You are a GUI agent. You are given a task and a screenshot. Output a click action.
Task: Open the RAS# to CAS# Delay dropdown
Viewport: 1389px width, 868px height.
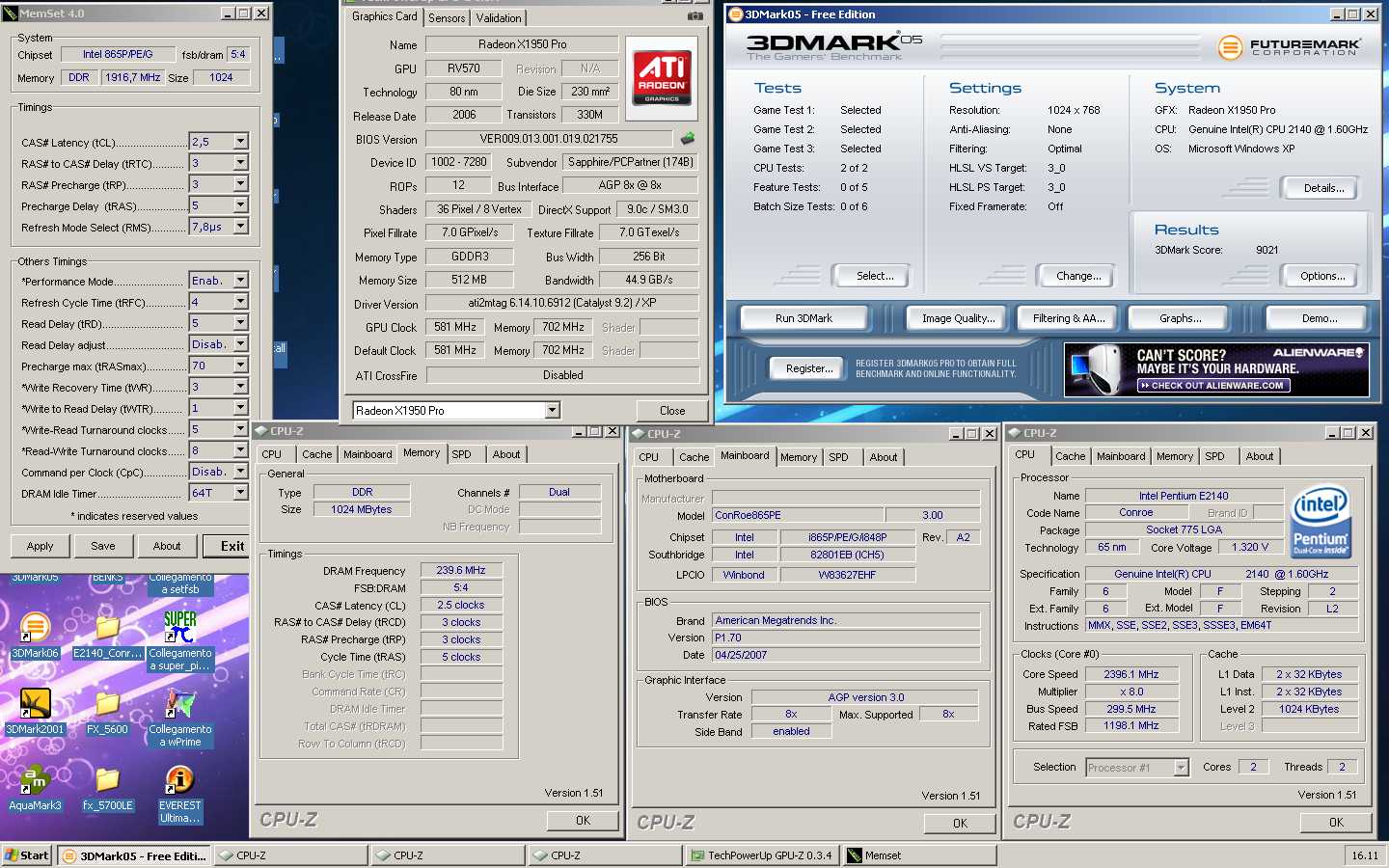tap(240, 163)
